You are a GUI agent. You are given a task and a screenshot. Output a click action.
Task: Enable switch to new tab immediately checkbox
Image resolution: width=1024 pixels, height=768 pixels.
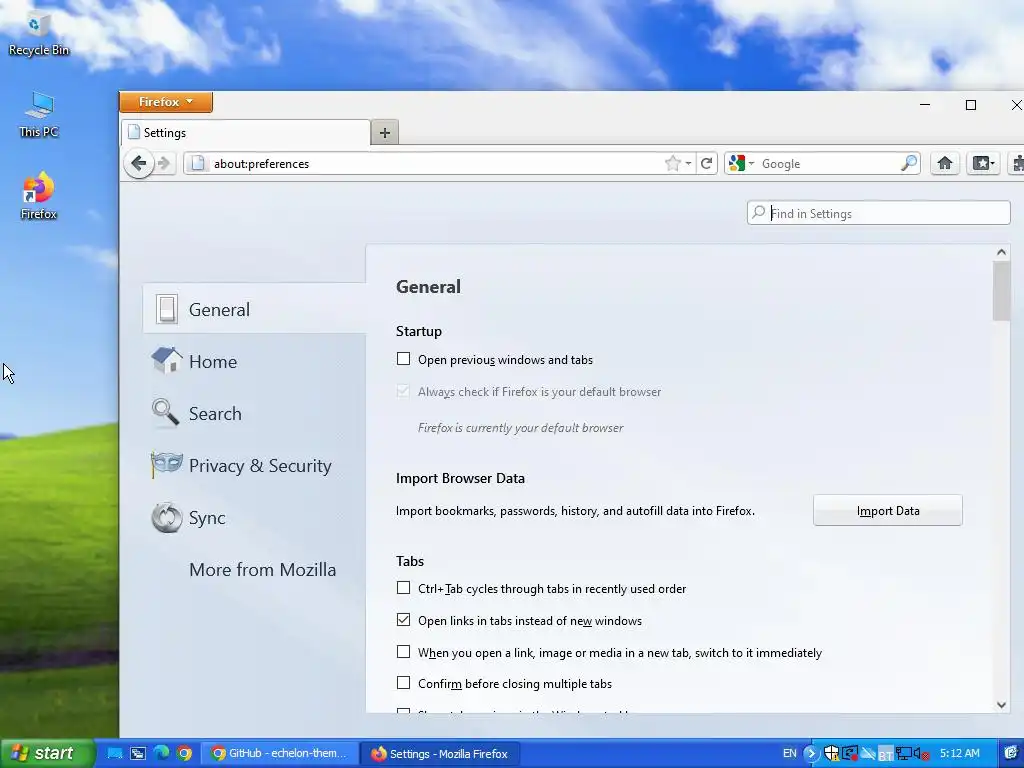(x=404, y=652)
